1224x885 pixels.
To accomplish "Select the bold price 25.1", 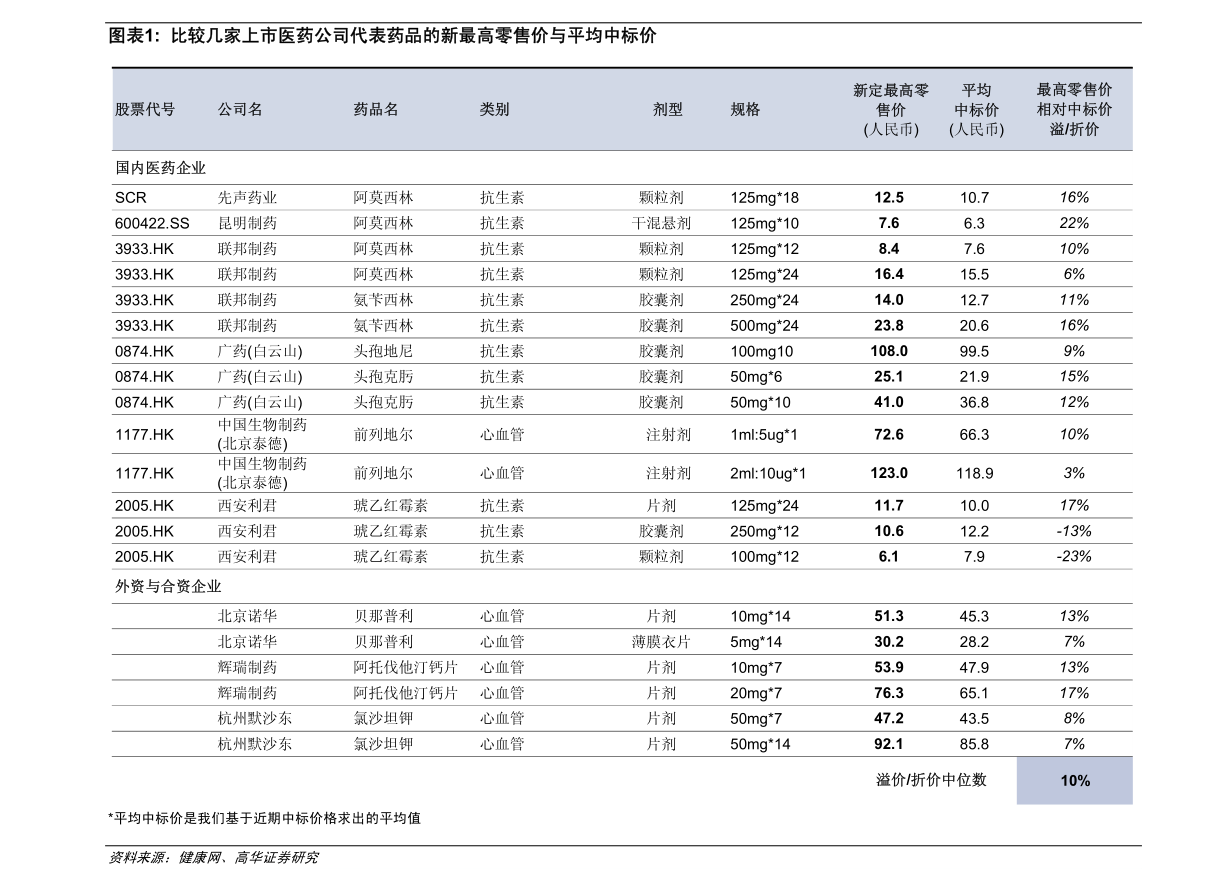I will click(889, 377).
